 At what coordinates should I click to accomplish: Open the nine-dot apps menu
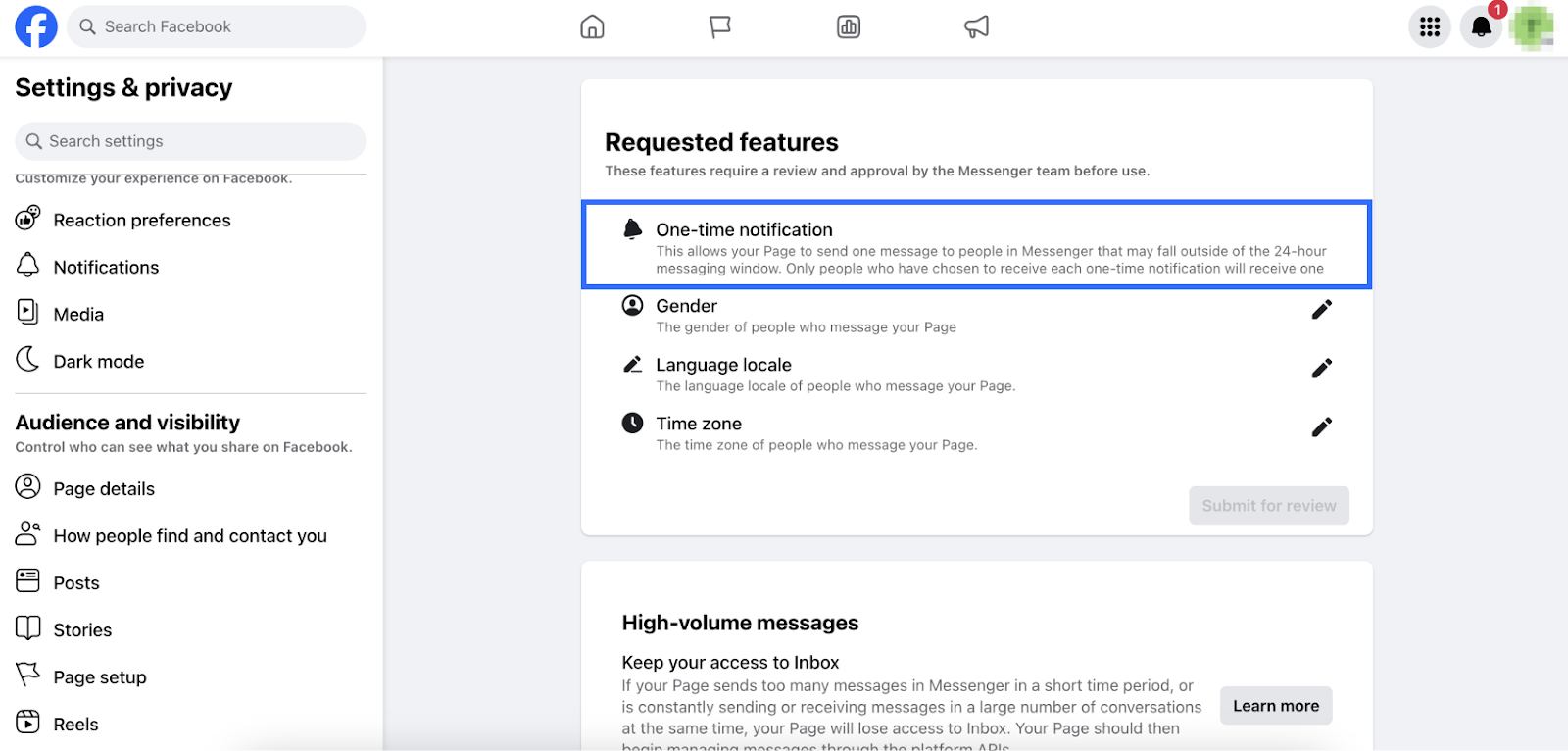[x=1430, y=26]
